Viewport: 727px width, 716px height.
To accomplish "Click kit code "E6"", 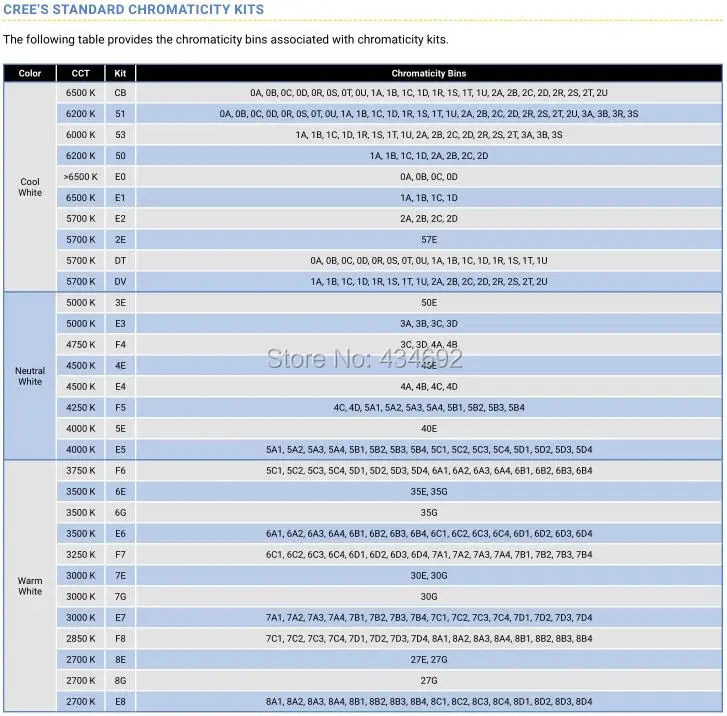I will coord(120,533).
